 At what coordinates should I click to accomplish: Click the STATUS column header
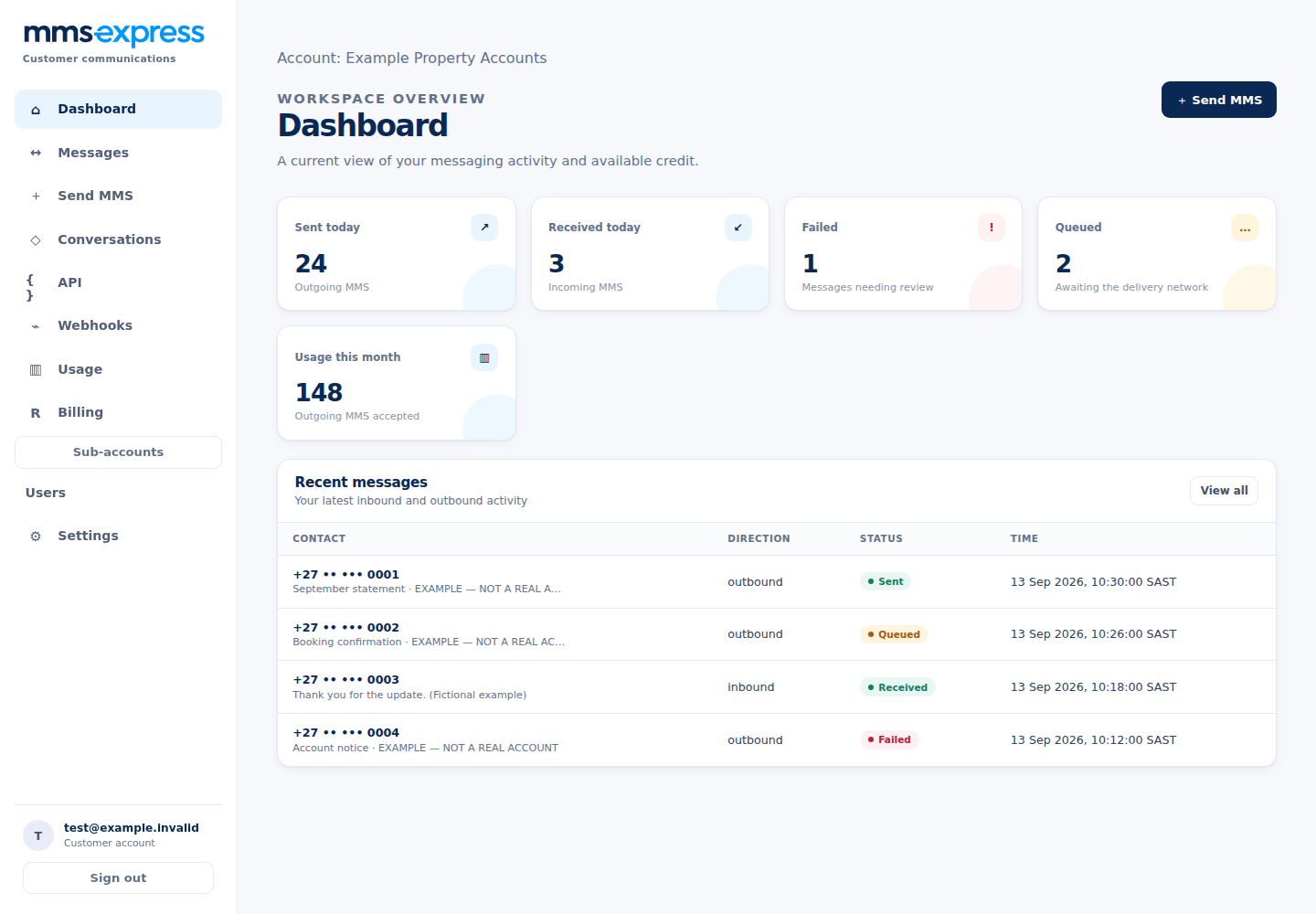(x=881, y=538)
